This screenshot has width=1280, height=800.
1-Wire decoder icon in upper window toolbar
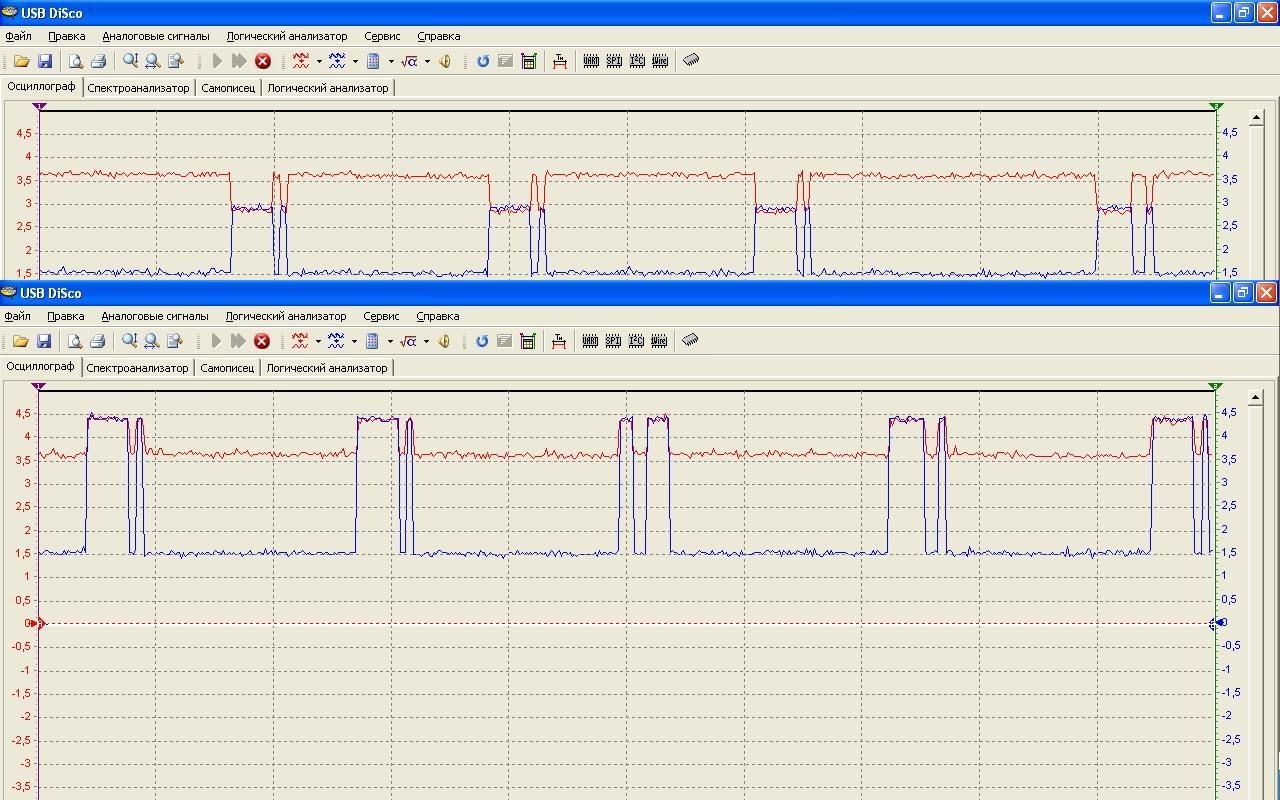click(x=660, y=61)
